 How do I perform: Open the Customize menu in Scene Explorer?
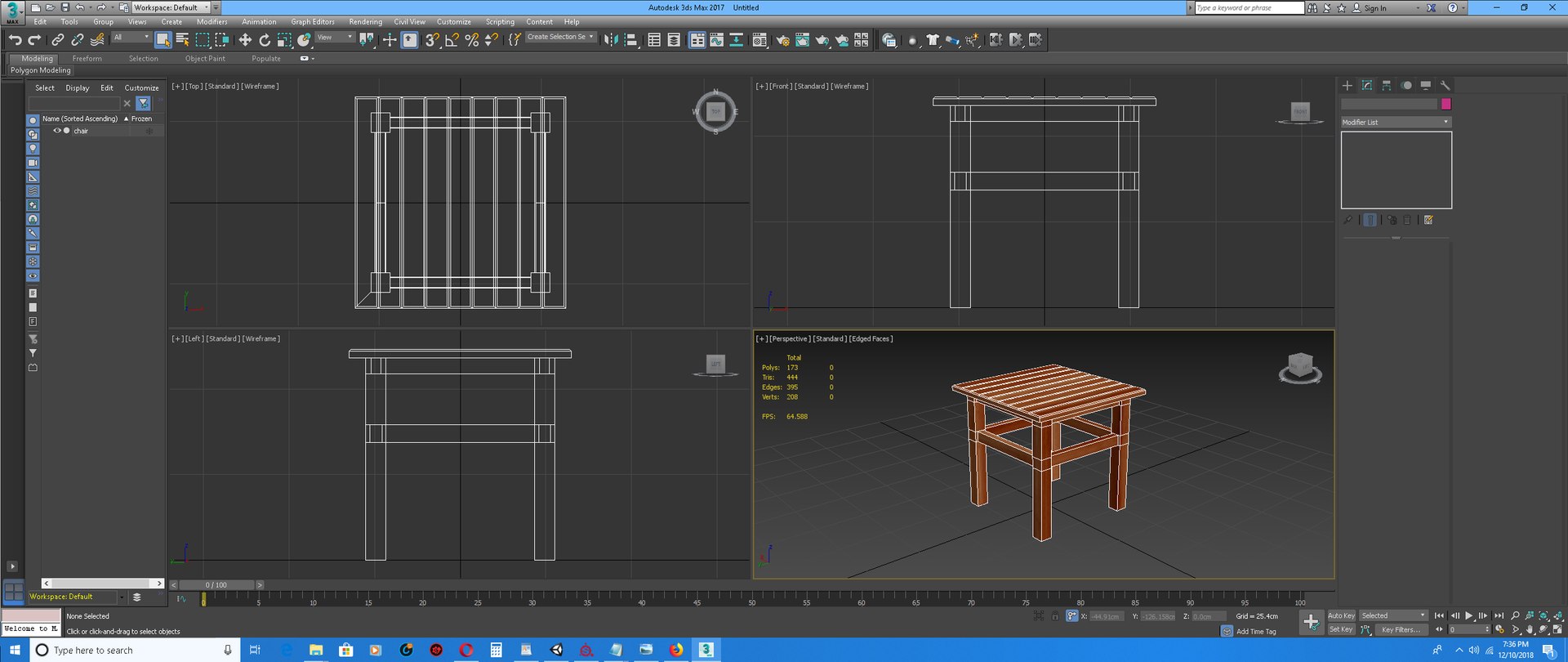141,87
